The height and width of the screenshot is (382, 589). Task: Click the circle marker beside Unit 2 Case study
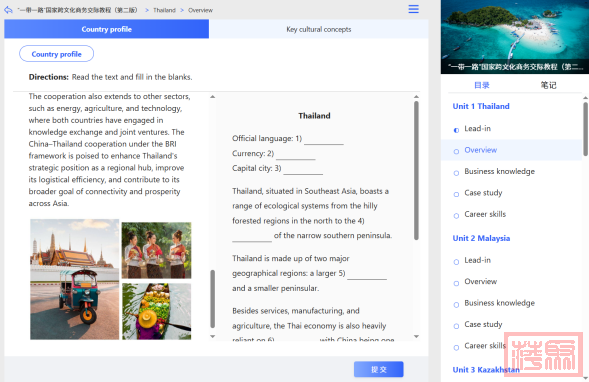point(456,326)
